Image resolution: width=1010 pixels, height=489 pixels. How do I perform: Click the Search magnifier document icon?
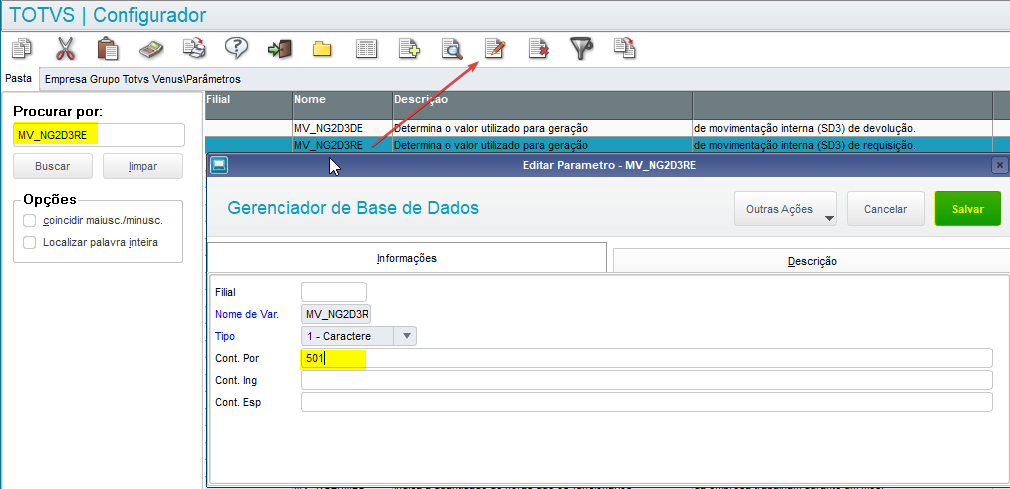click(x=452, y=49)
